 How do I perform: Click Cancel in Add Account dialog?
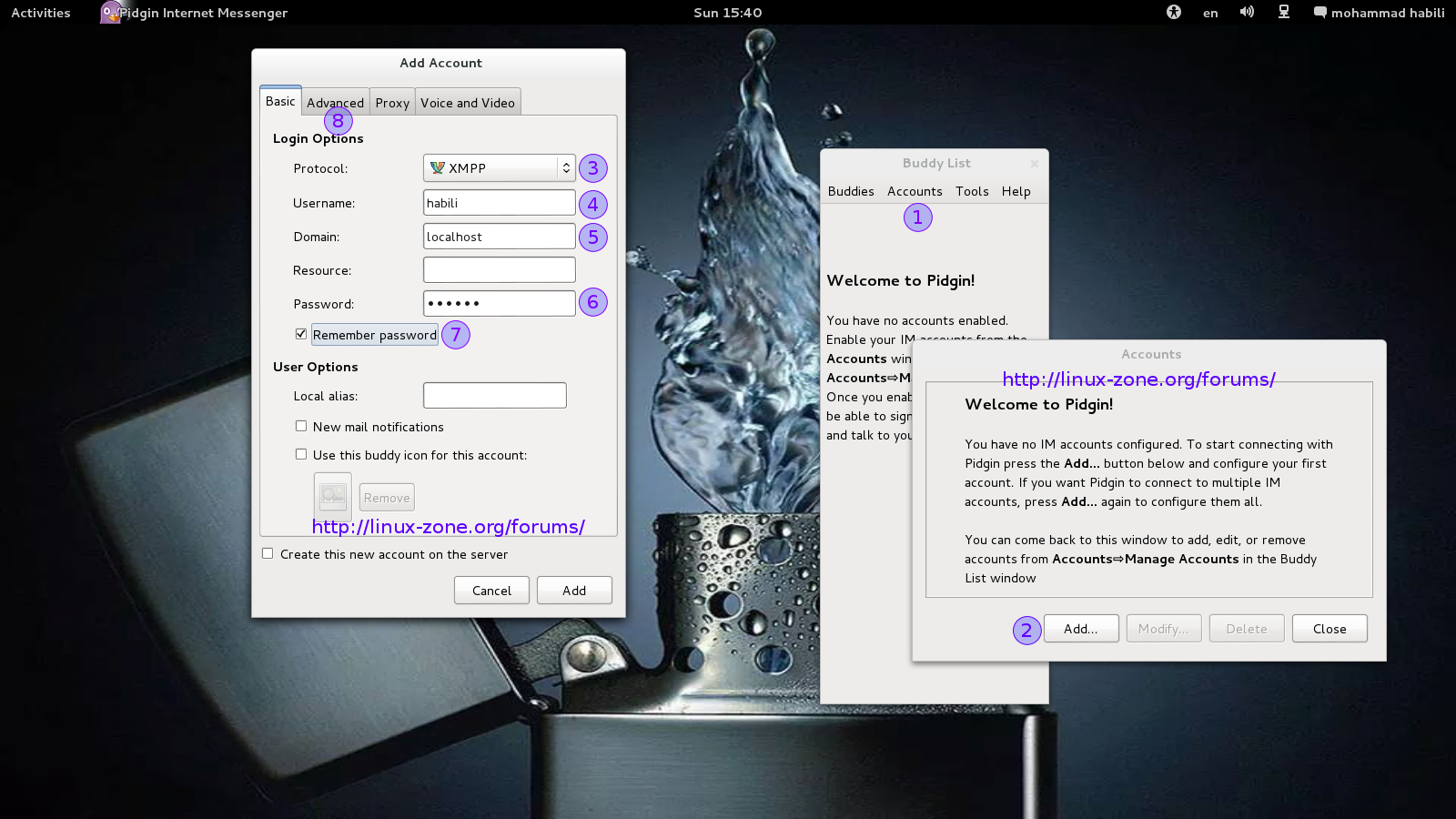[491, 591]
